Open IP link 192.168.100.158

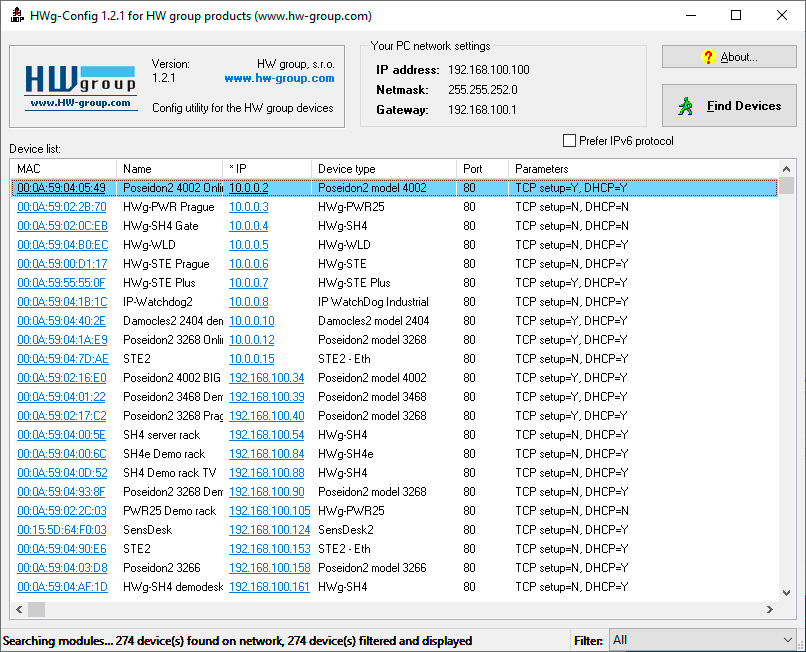pyautogui.click(x=270, y=569)
